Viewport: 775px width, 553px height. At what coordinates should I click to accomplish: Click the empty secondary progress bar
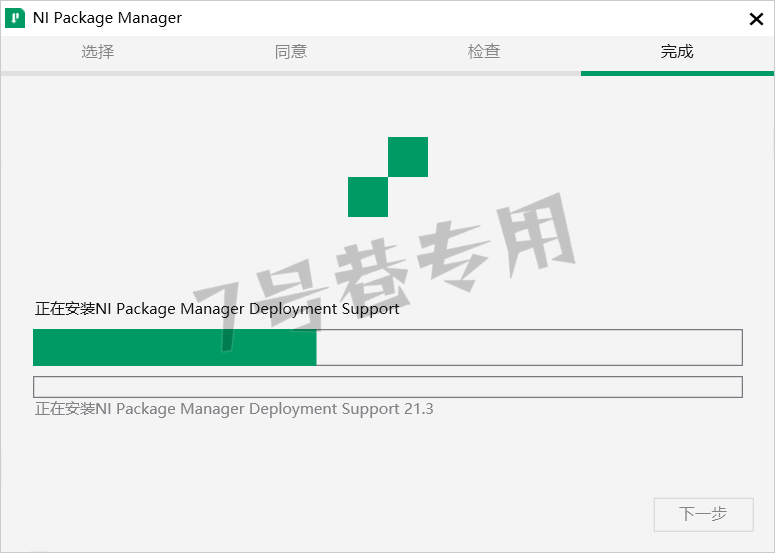coord(388,387)
